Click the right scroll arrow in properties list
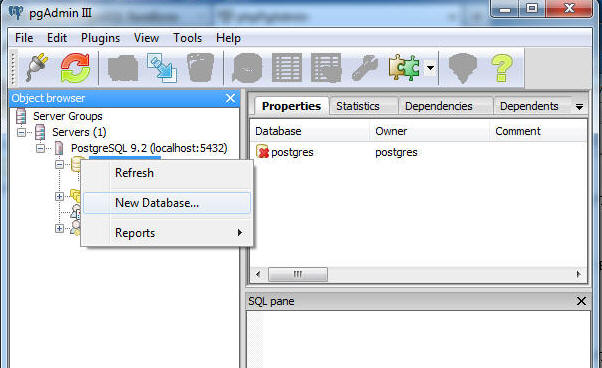The height and width of the screenshot is (368, 602). pos(579,274)
